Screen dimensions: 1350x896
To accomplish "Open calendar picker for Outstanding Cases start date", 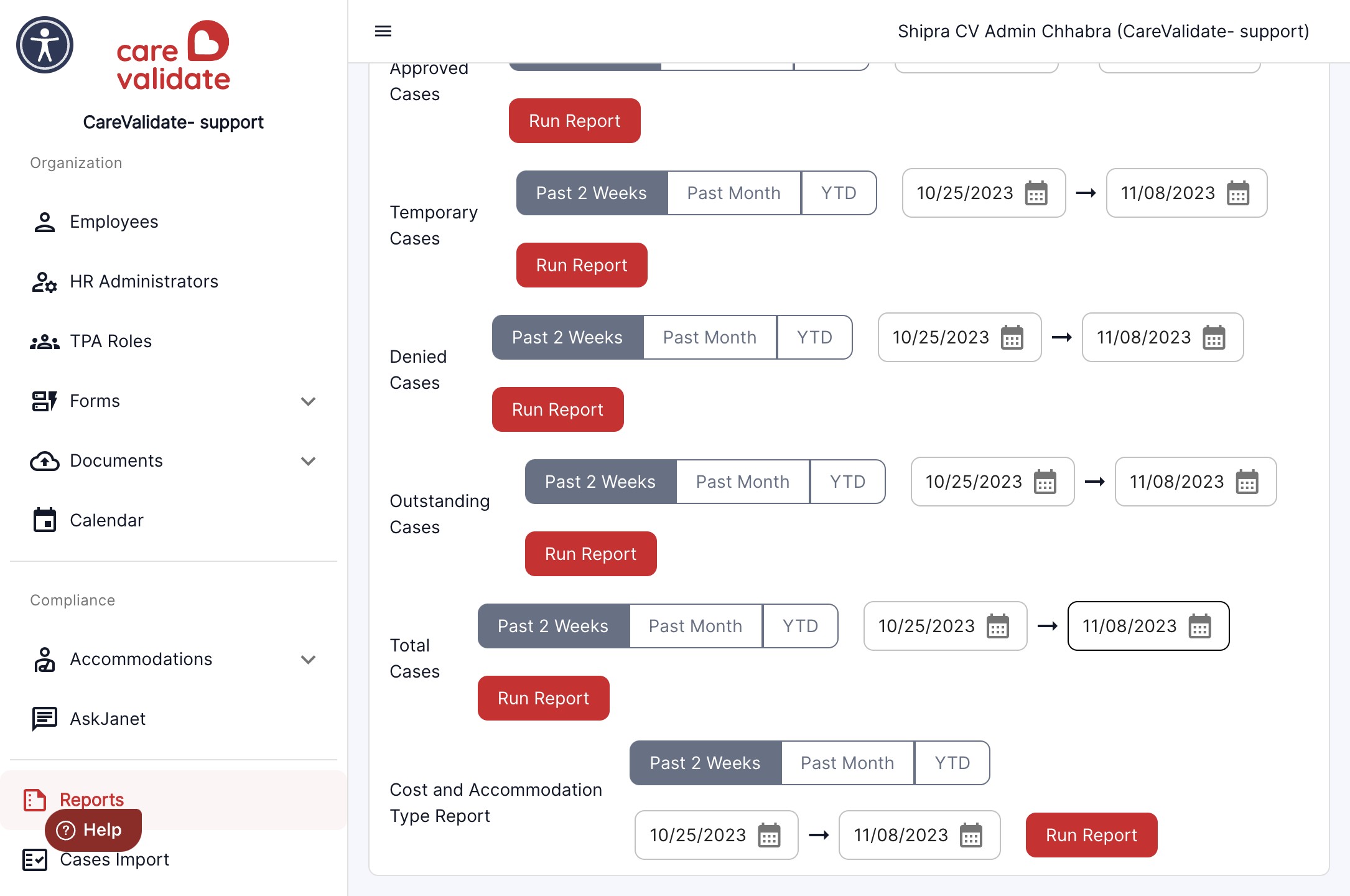I will pos(1045,482).
